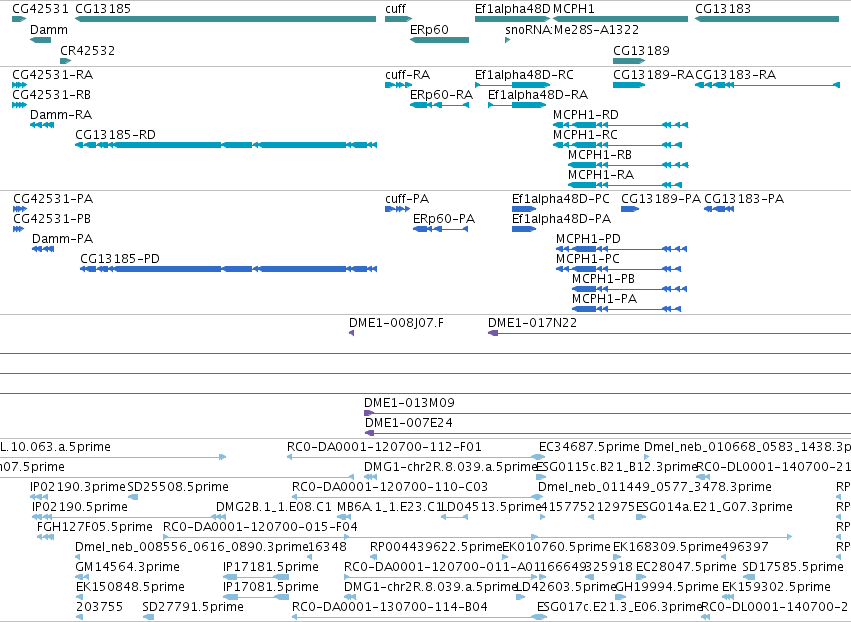Click the CG42531-PA protein label
Image resolution: width=851 pixels, height=622 pixels.
(53, 199)
